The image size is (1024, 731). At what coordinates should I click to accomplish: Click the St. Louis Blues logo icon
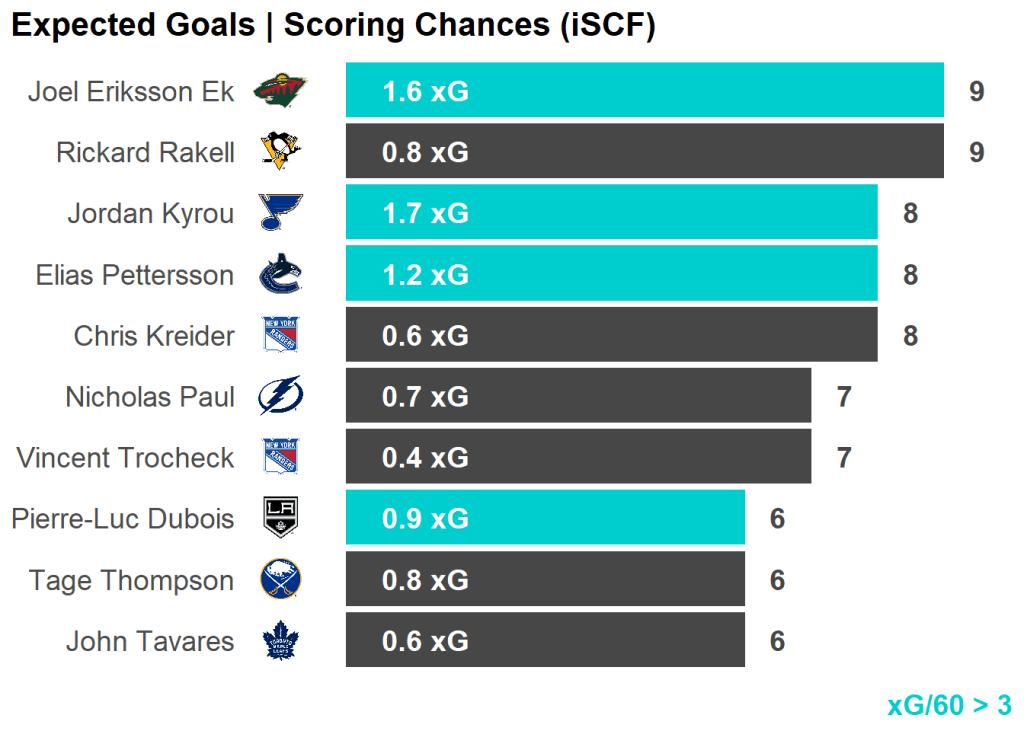(280, 213)
